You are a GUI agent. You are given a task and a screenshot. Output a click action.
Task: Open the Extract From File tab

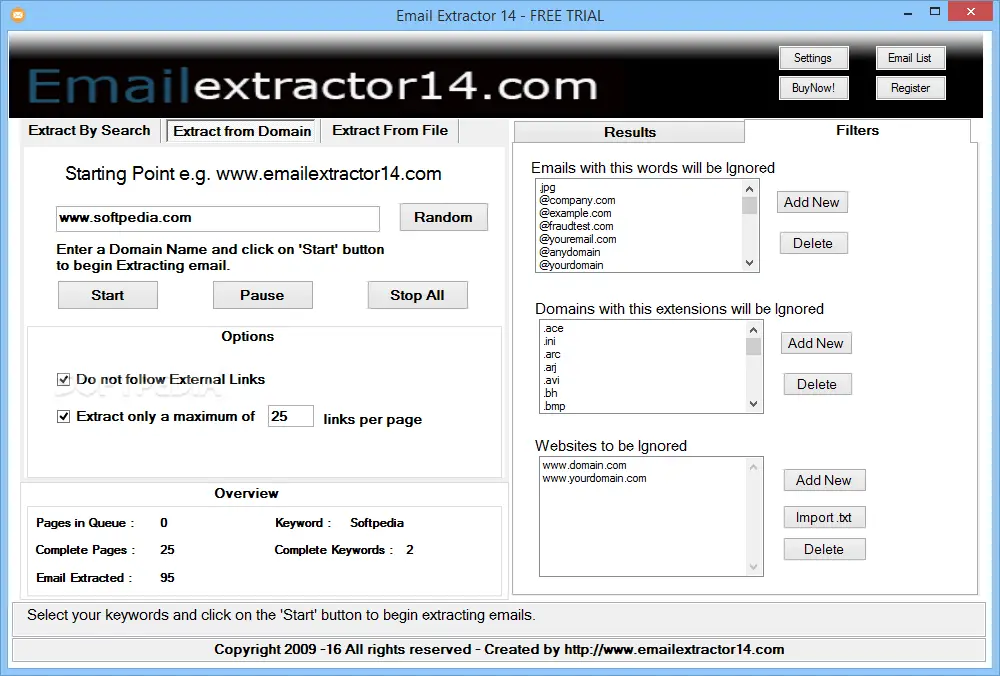pyautogui.click(x=390, y=131)
